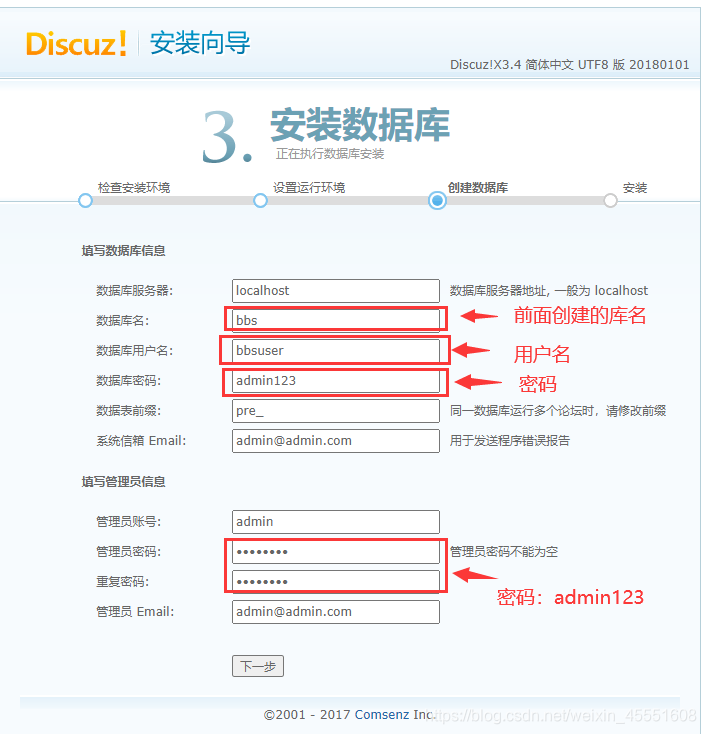Click the active 创建数据库 step circle
706x734 pixels.
pos(437,201)
